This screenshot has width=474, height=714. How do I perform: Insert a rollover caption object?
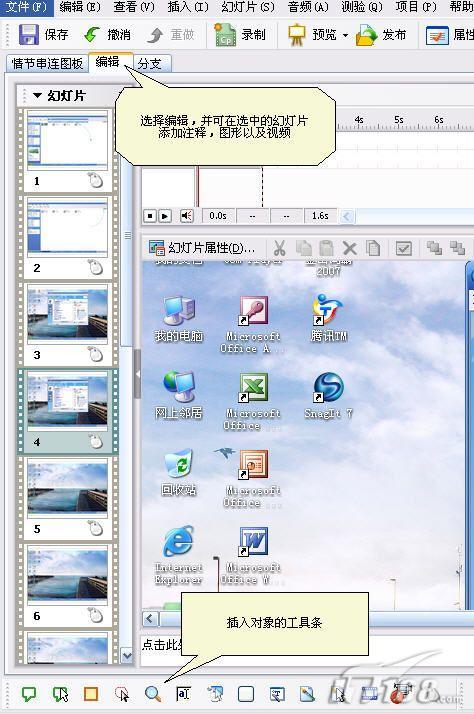(x=60, y=694)
